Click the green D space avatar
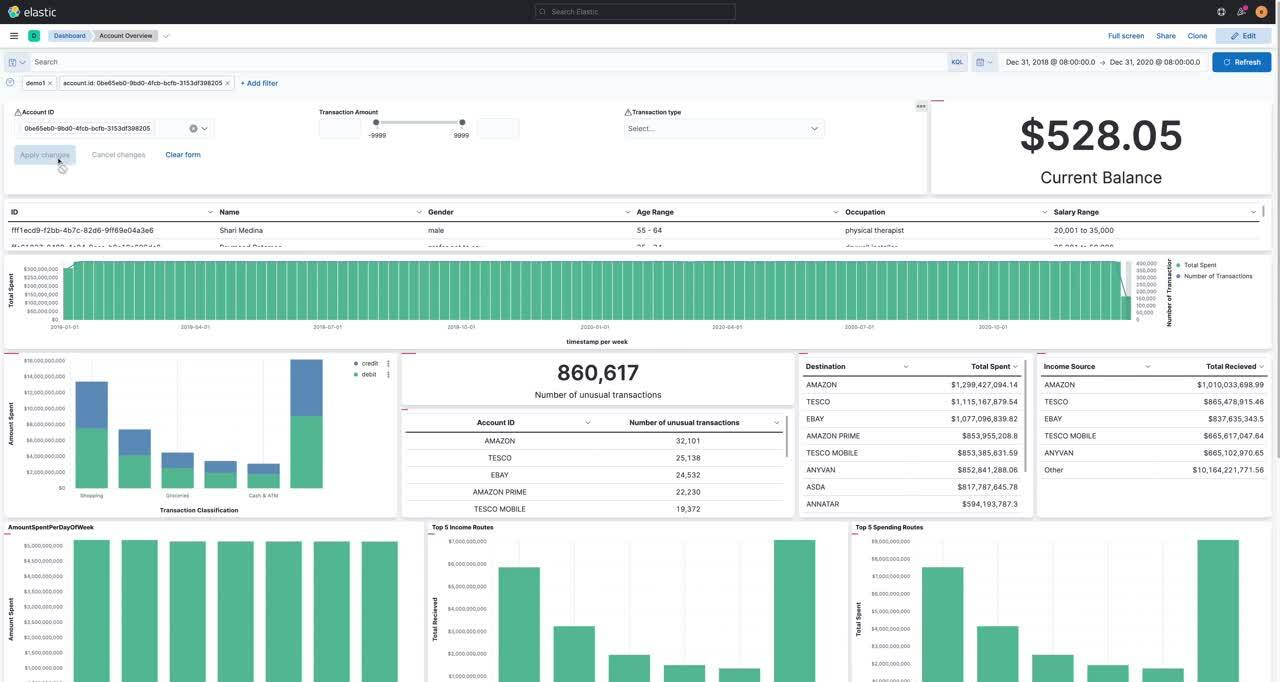Viewport: 1280px width, 682px height. coord(34,36)
